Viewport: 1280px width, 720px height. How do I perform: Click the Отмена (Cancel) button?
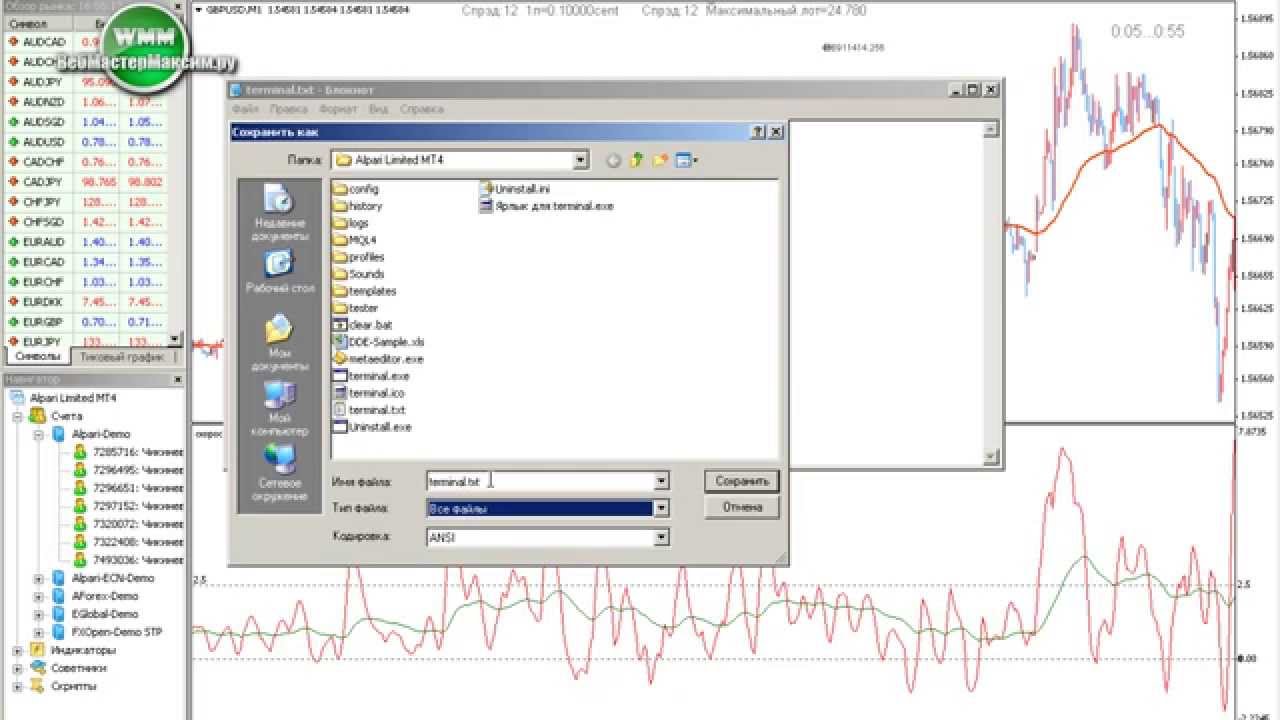[741, 507]
